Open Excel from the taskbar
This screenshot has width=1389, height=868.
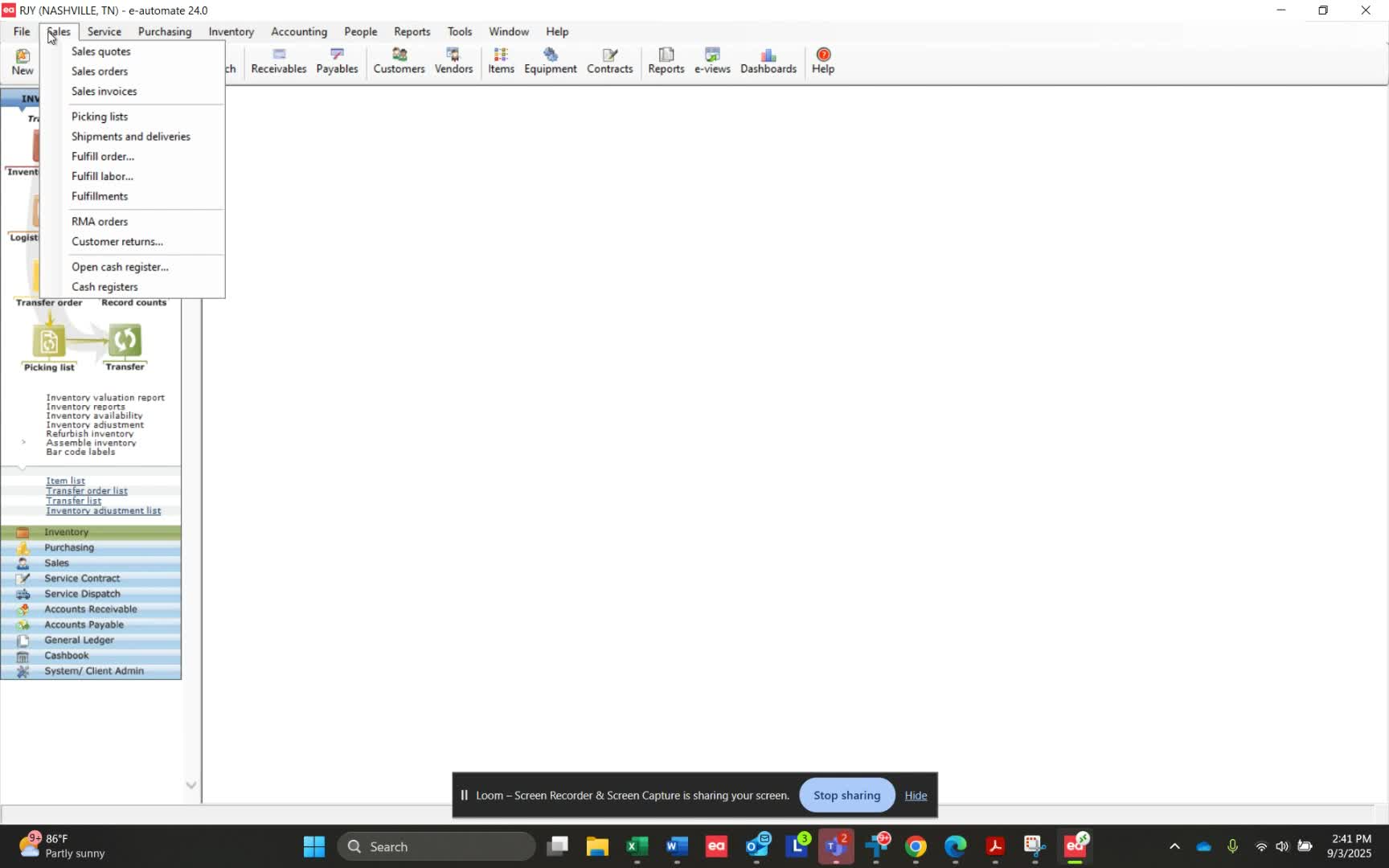637,846
